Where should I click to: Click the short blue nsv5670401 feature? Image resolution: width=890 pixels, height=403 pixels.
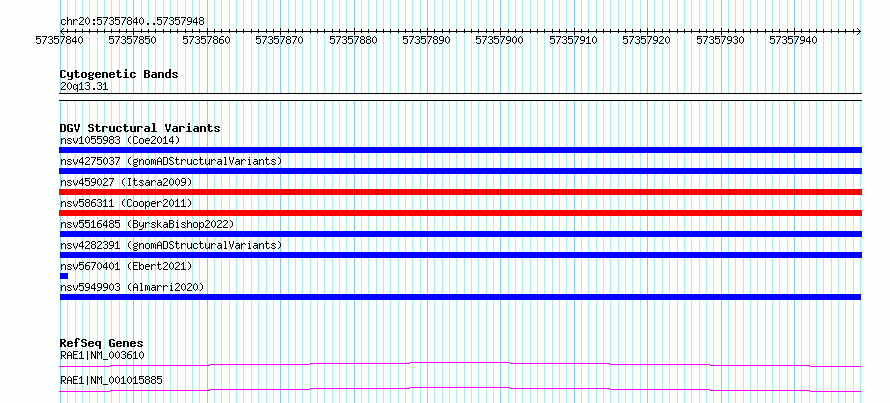pyautogui.click(x=64, y=276)
